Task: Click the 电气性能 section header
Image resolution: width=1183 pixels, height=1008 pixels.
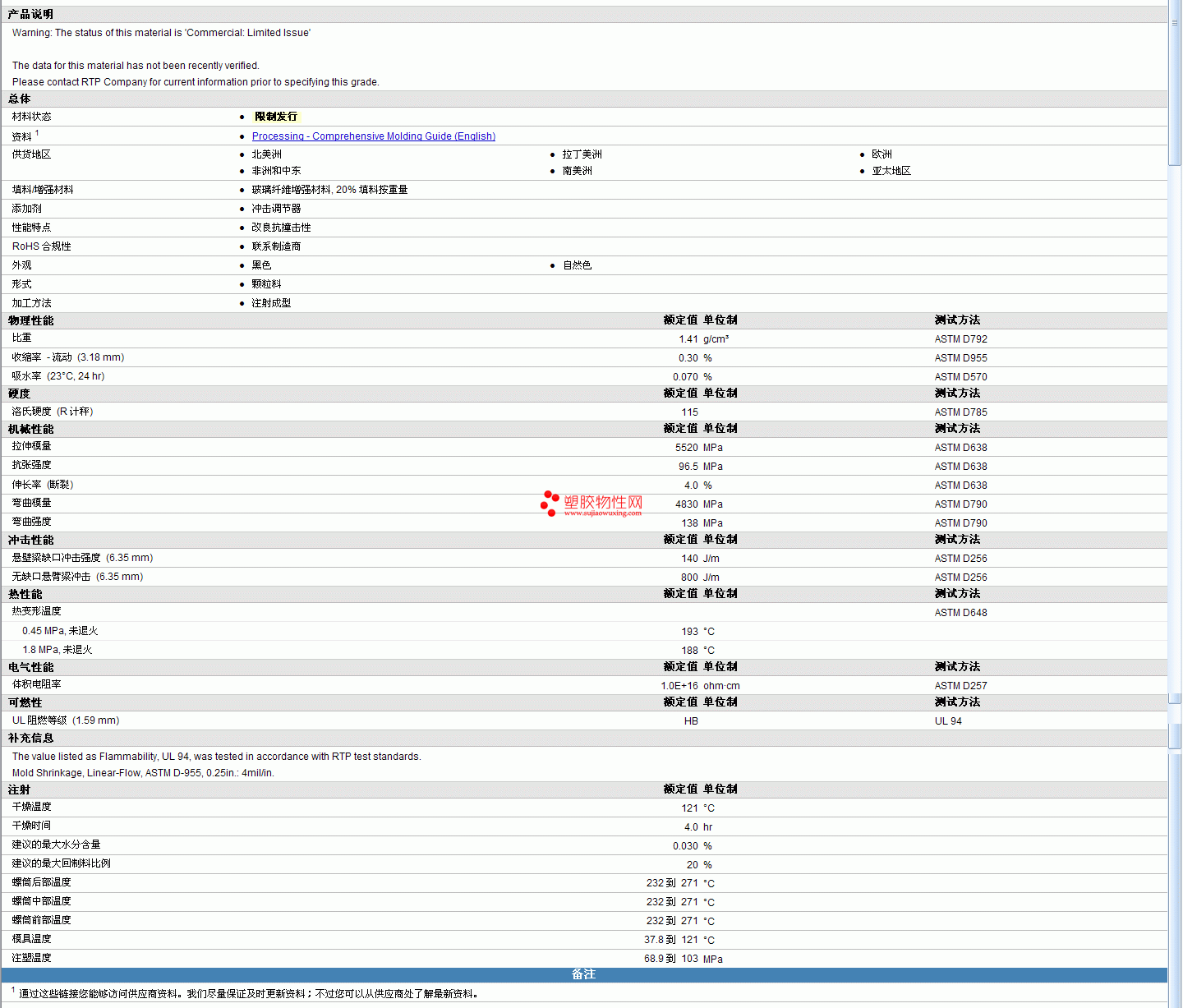Action: pyautogui.click(x=31, y=667)
